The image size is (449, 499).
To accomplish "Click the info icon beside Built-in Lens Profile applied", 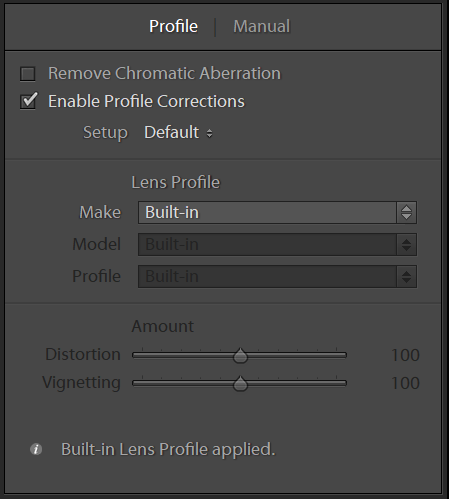I will click(x=36, y=449).
